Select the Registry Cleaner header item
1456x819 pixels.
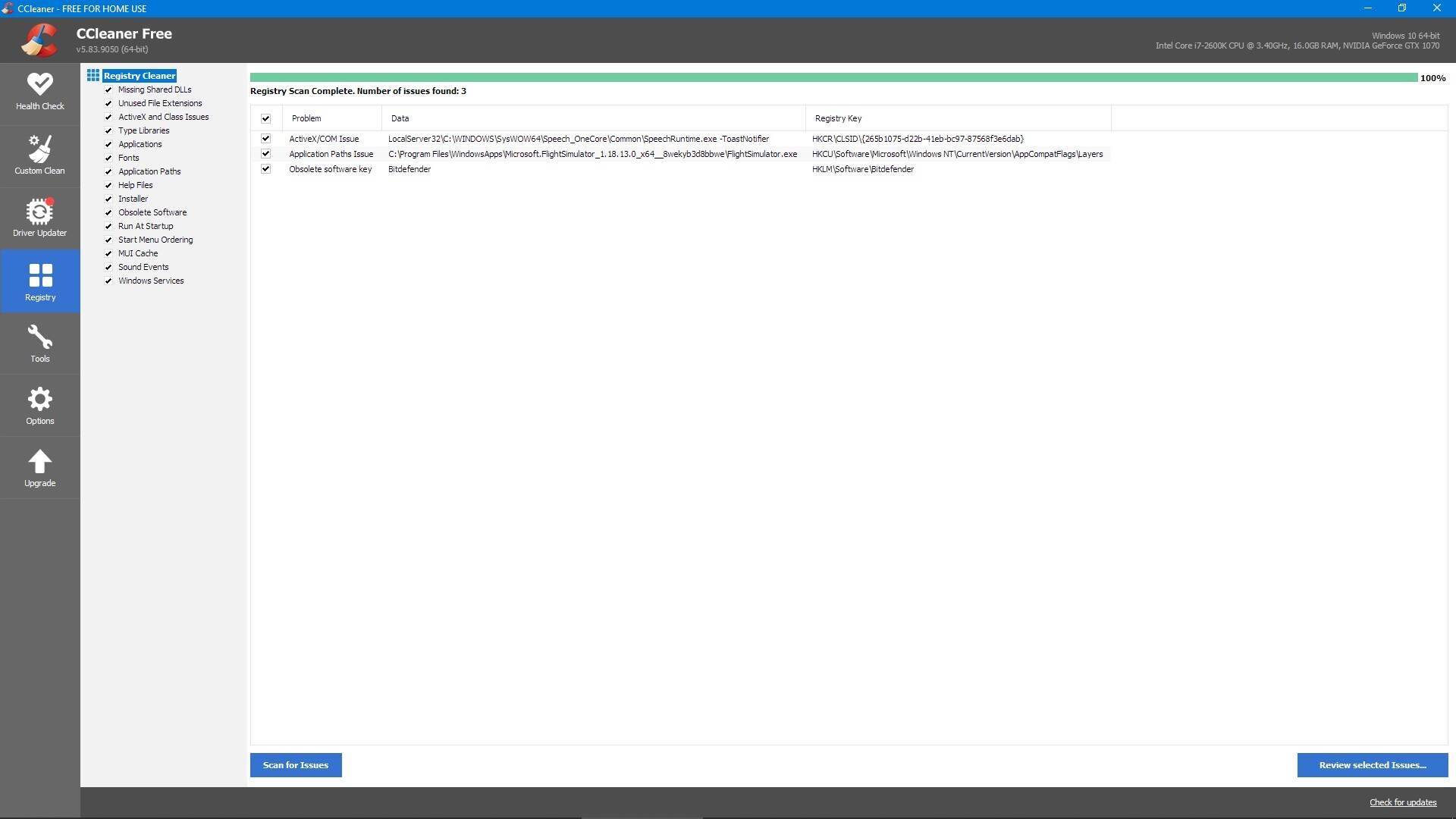click(x=139, y=75)
